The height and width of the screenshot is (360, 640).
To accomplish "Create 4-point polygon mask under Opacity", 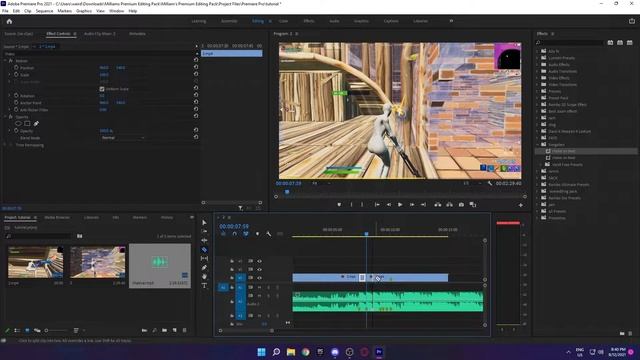I will 27,123.
